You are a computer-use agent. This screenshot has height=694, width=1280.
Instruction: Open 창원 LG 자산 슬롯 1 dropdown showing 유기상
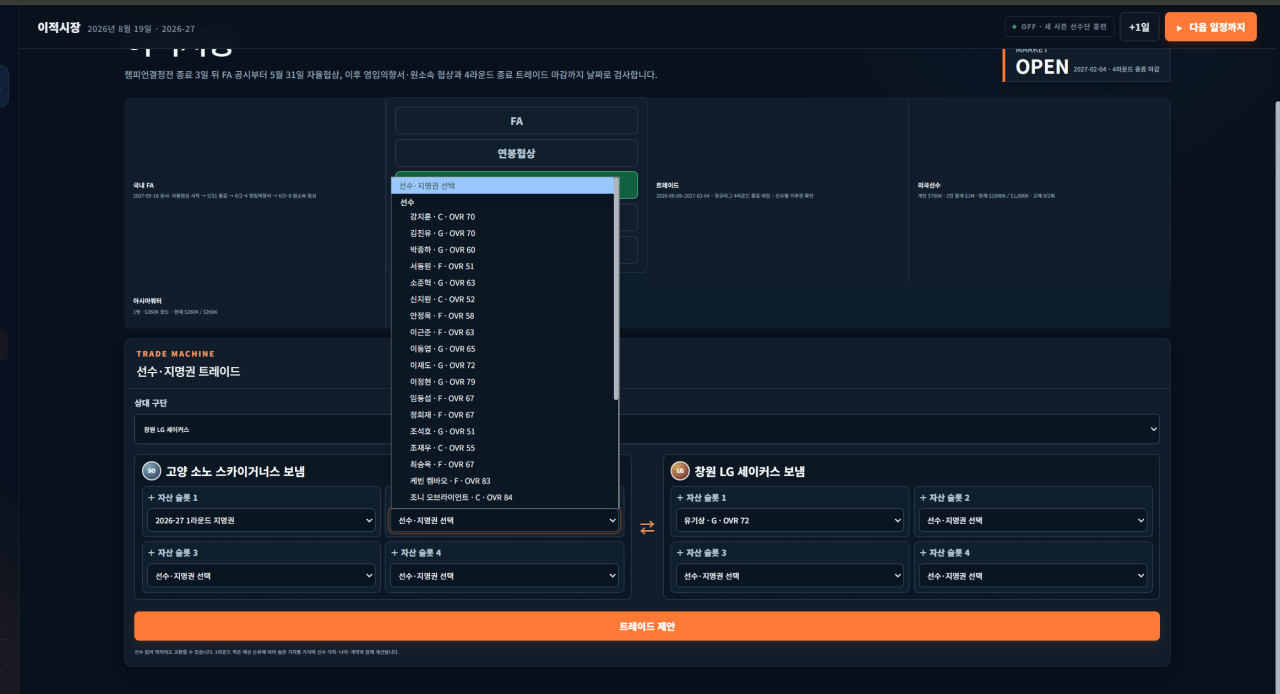pyautogui.click(x=790, y=521)
